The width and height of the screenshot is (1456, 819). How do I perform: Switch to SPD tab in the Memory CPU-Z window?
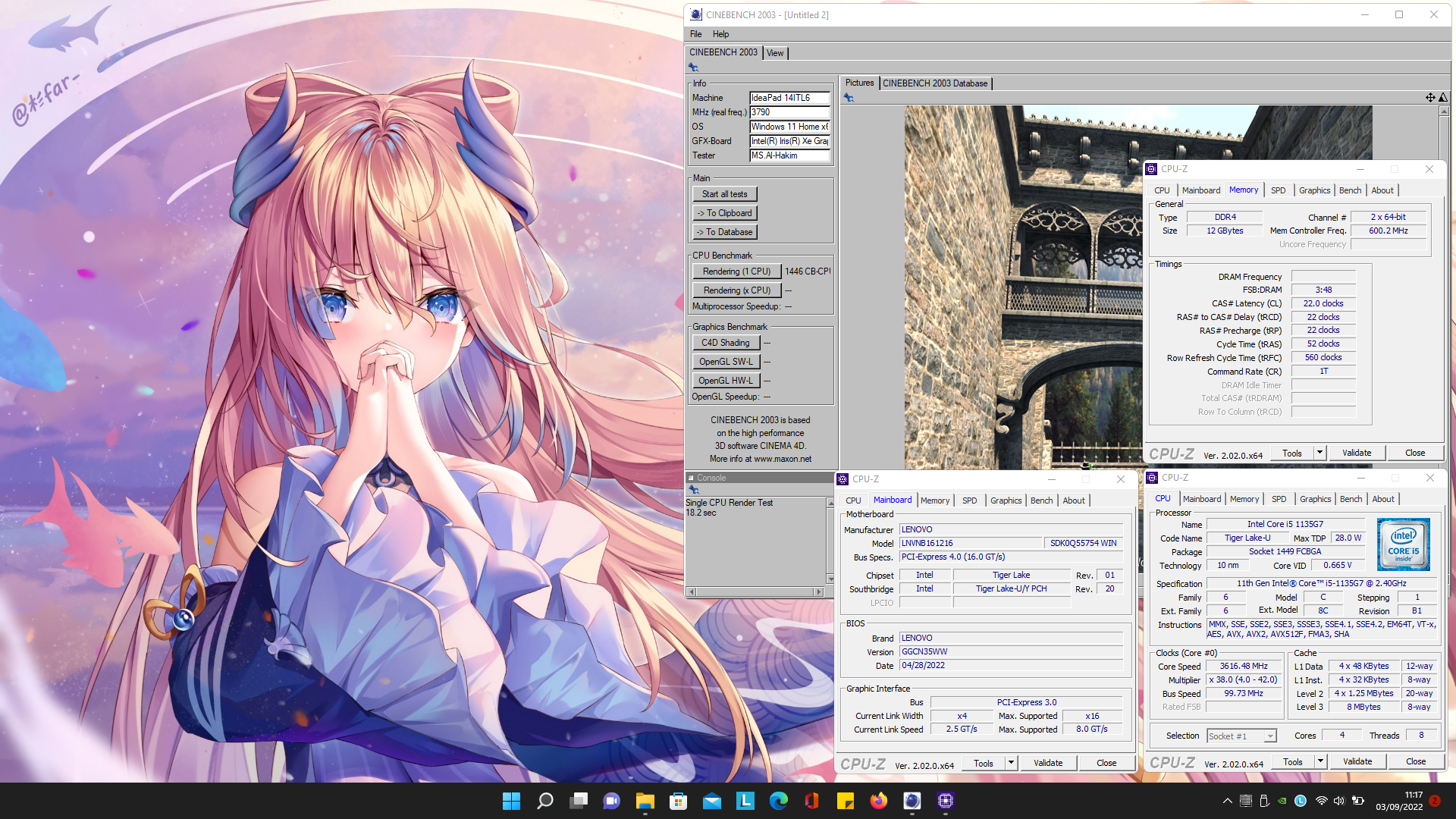(x=1278, y=190)
